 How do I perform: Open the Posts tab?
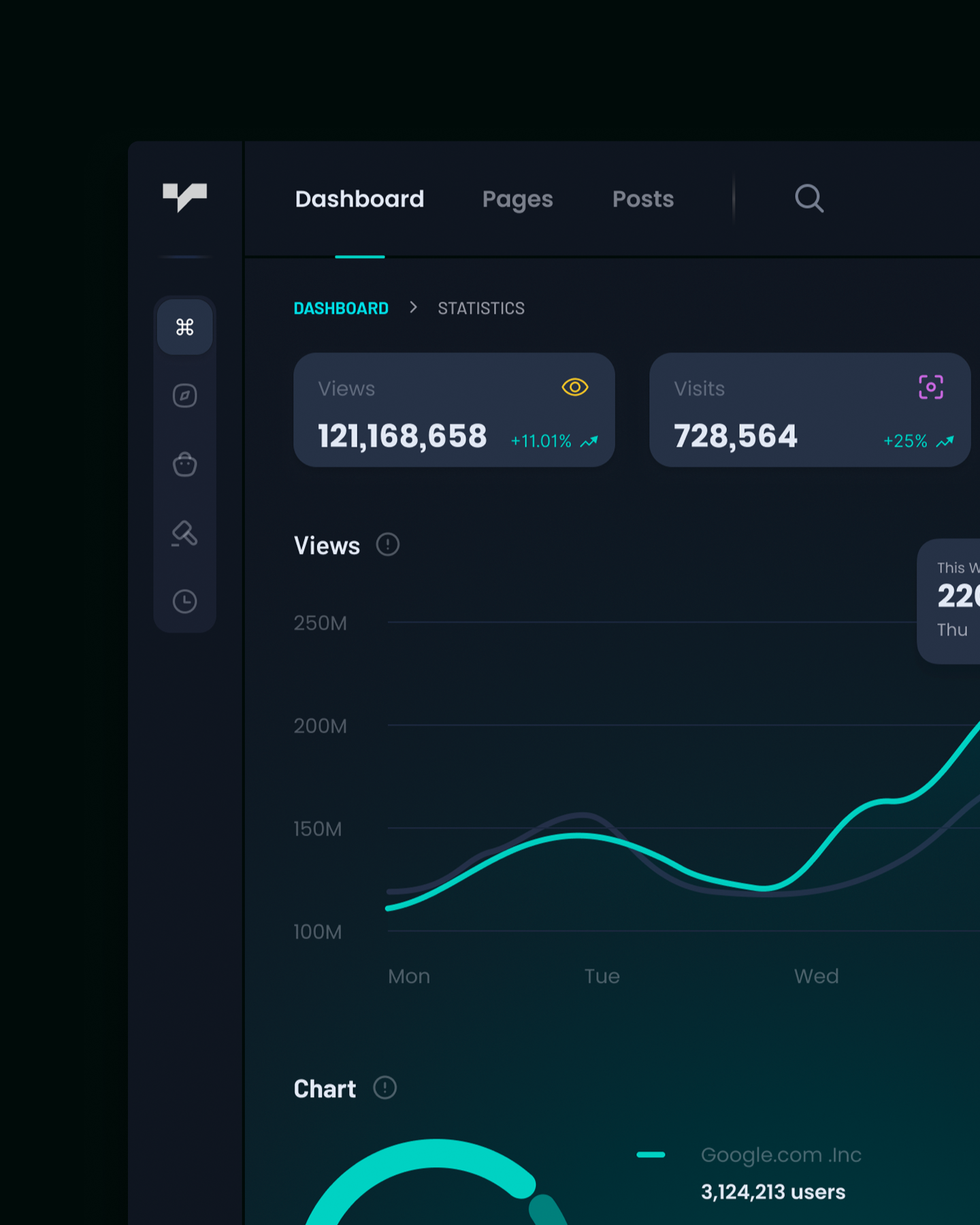tap(642, 199)
